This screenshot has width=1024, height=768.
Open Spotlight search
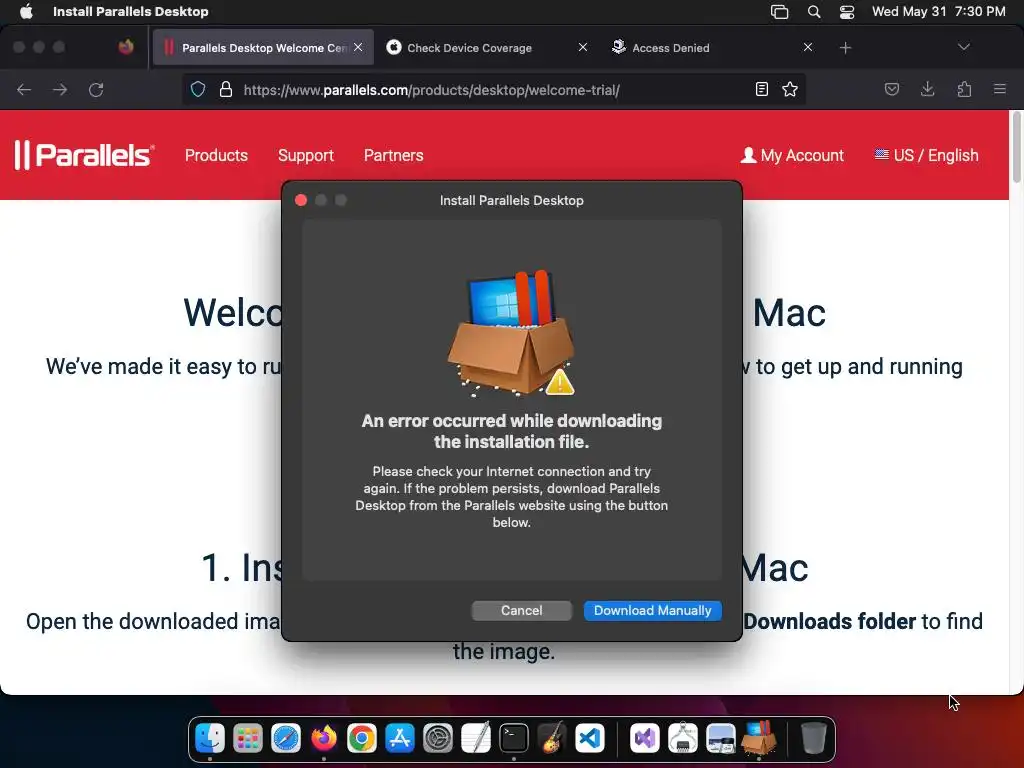[814, 11]
